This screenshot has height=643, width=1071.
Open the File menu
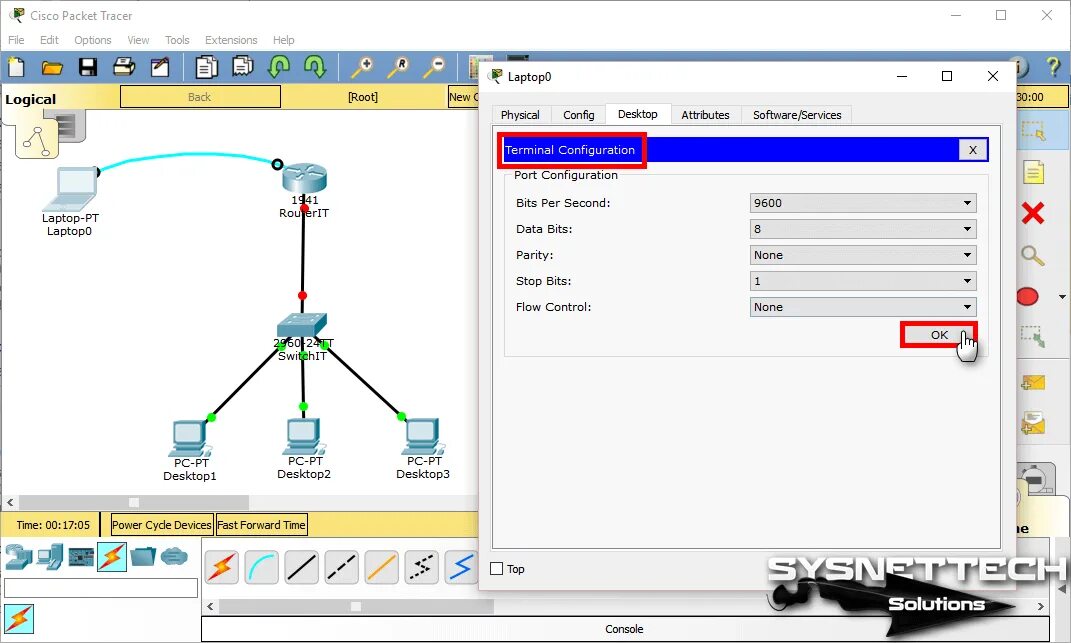pos(16,40)
